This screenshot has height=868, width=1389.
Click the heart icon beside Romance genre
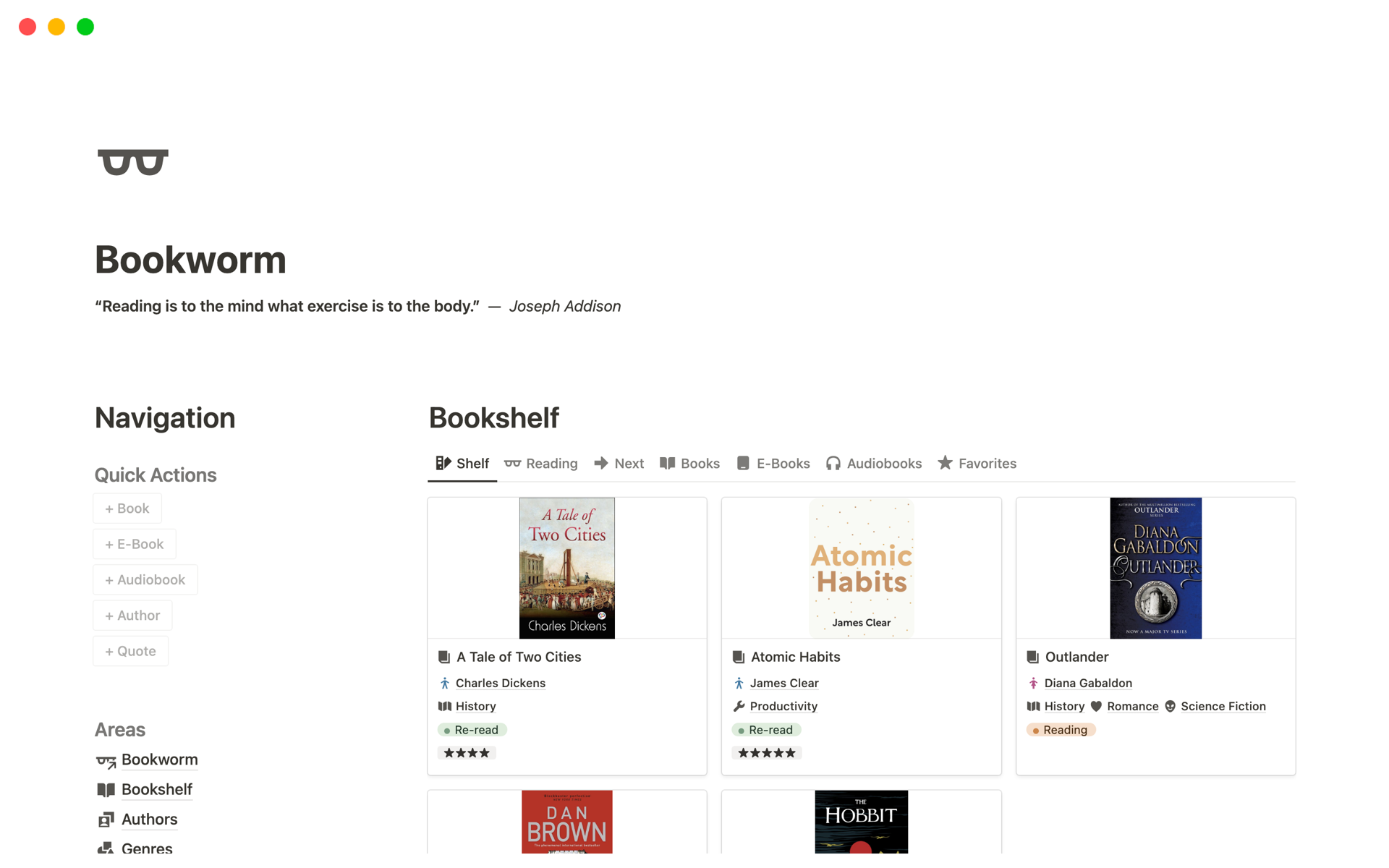[x=1096, y=706]
